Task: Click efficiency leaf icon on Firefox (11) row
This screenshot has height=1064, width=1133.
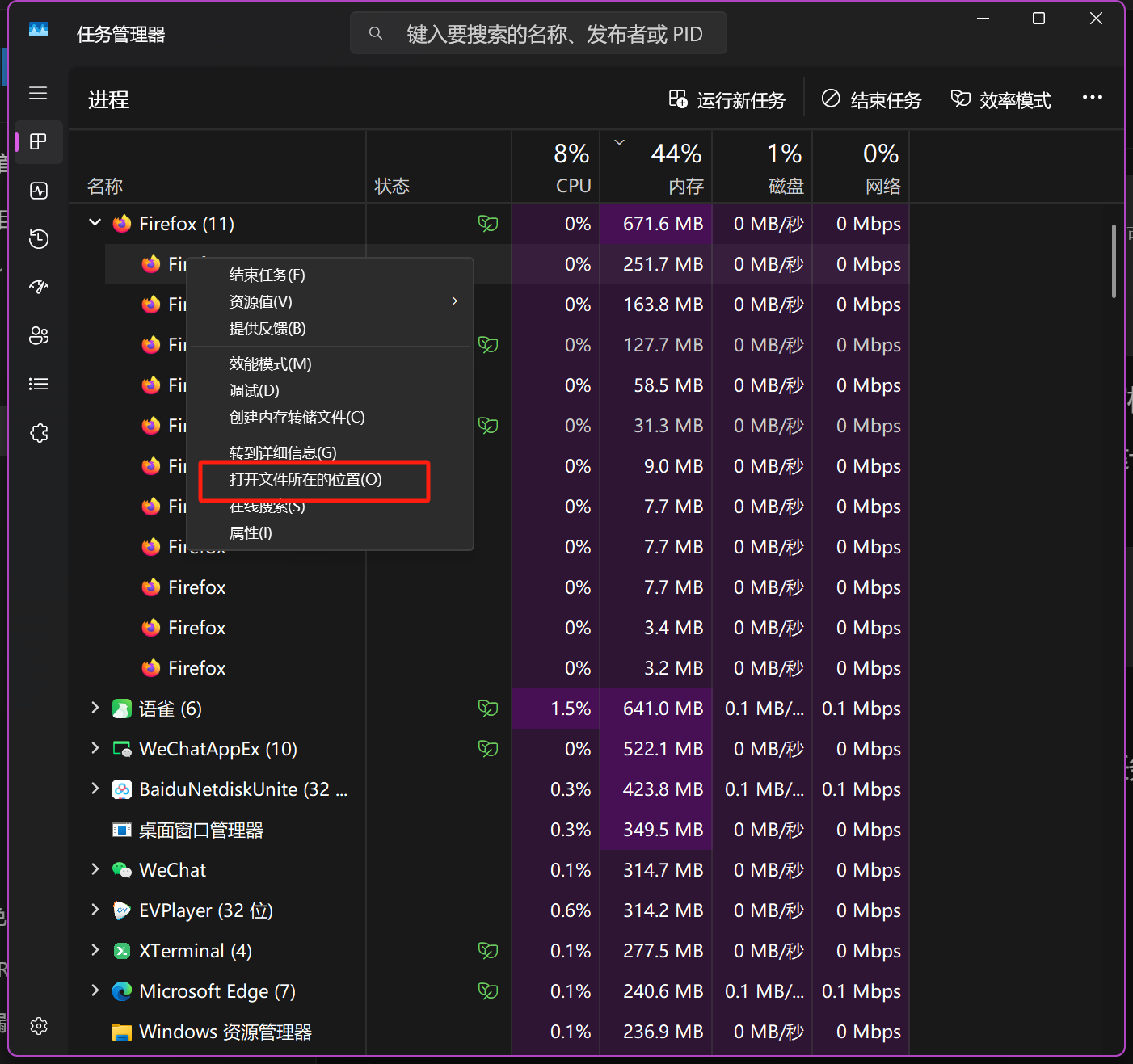Action: [488, 224]
